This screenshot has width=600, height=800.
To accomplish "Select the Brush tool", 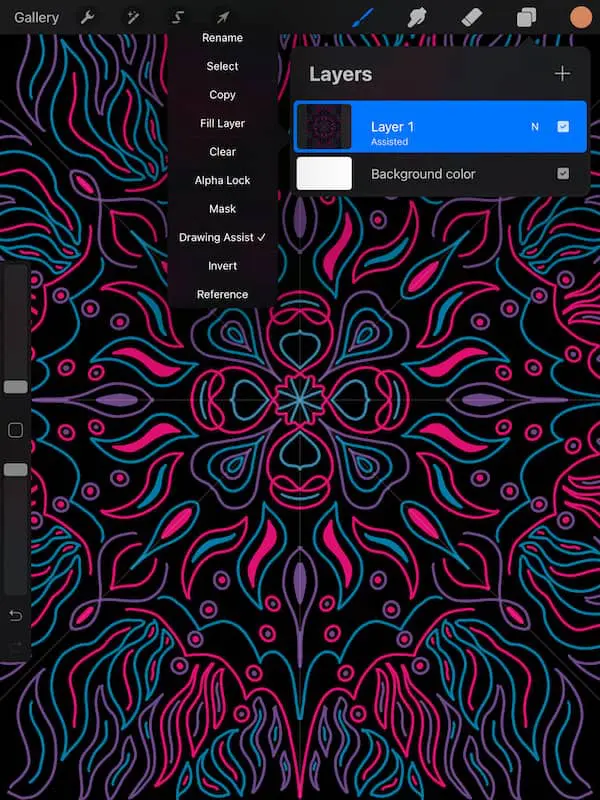I will coord(363,18).
